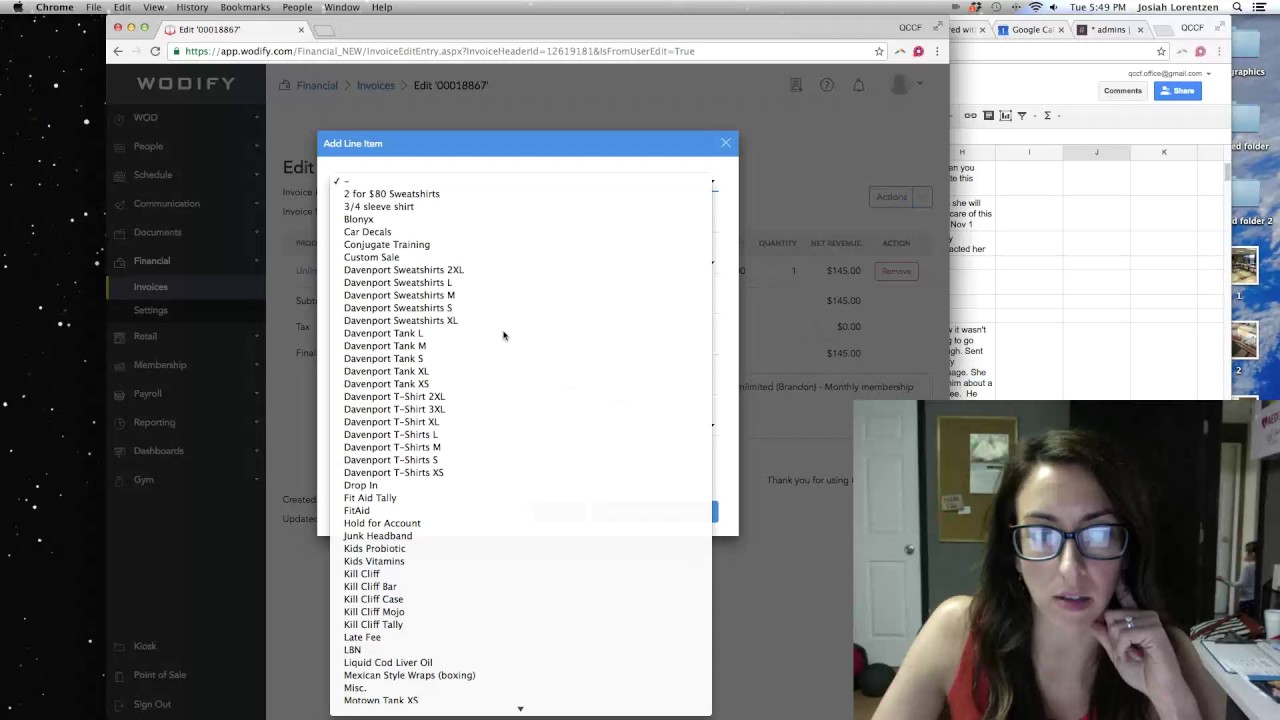Open the Wodify help icon
This screenshot has height=720, width=1280.
pos(827,85)
